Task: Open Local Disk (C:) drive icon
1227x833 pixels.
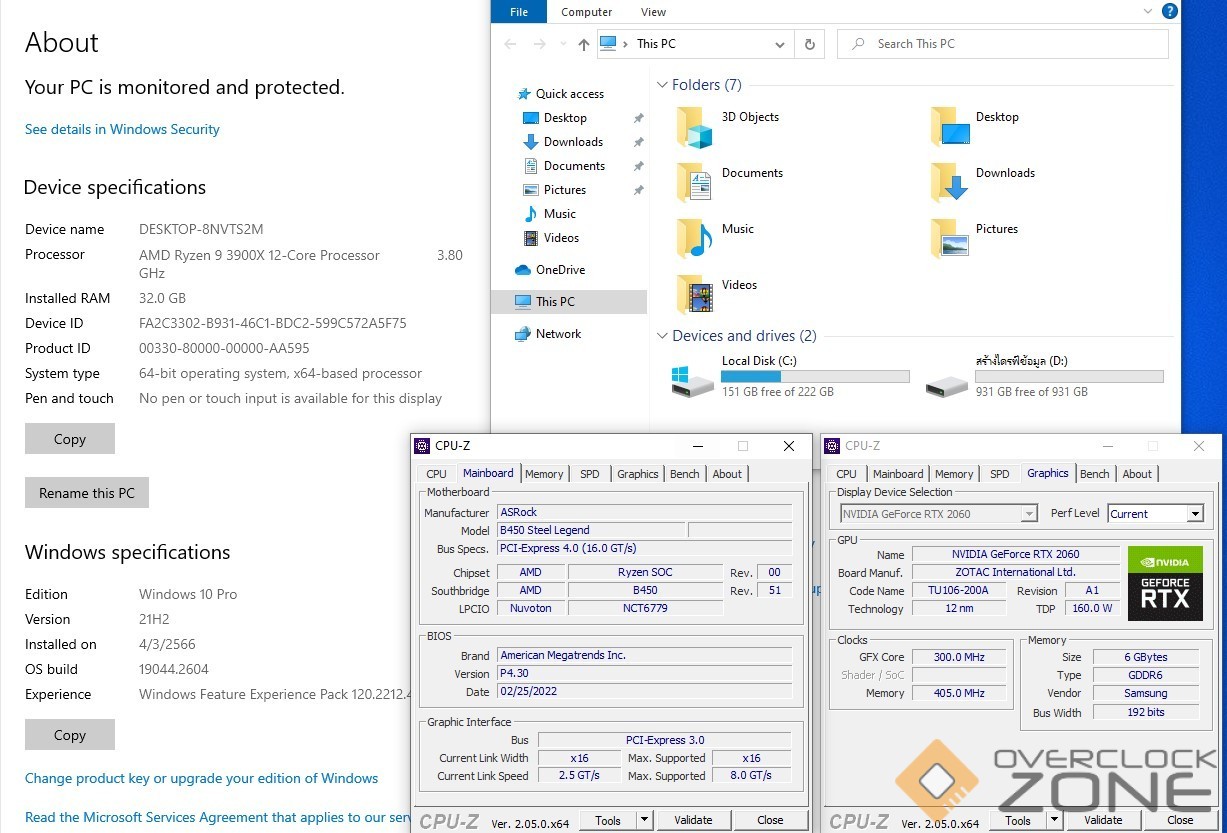Action: (x=693, y=380)
